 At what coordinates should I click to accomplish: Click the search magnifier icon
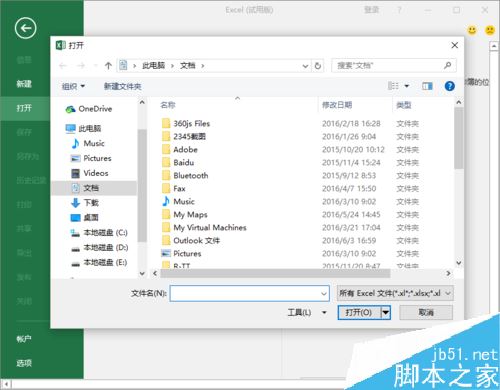pos(448,65)
